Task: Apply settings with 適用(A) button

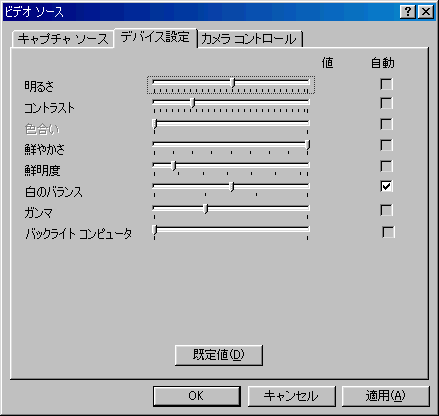Action: 386,396
